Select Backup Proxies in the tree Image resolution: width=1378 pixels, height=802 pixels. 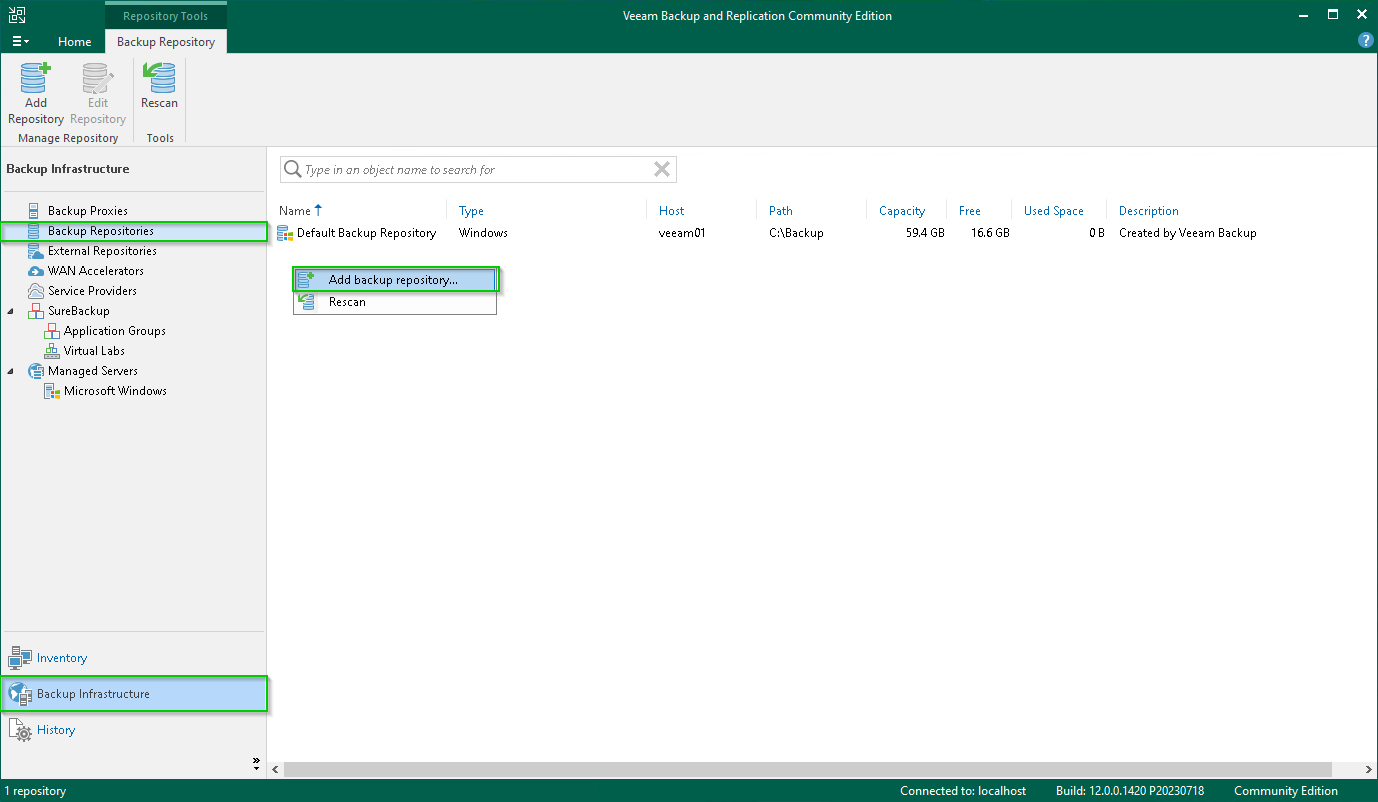click(87, 211)
